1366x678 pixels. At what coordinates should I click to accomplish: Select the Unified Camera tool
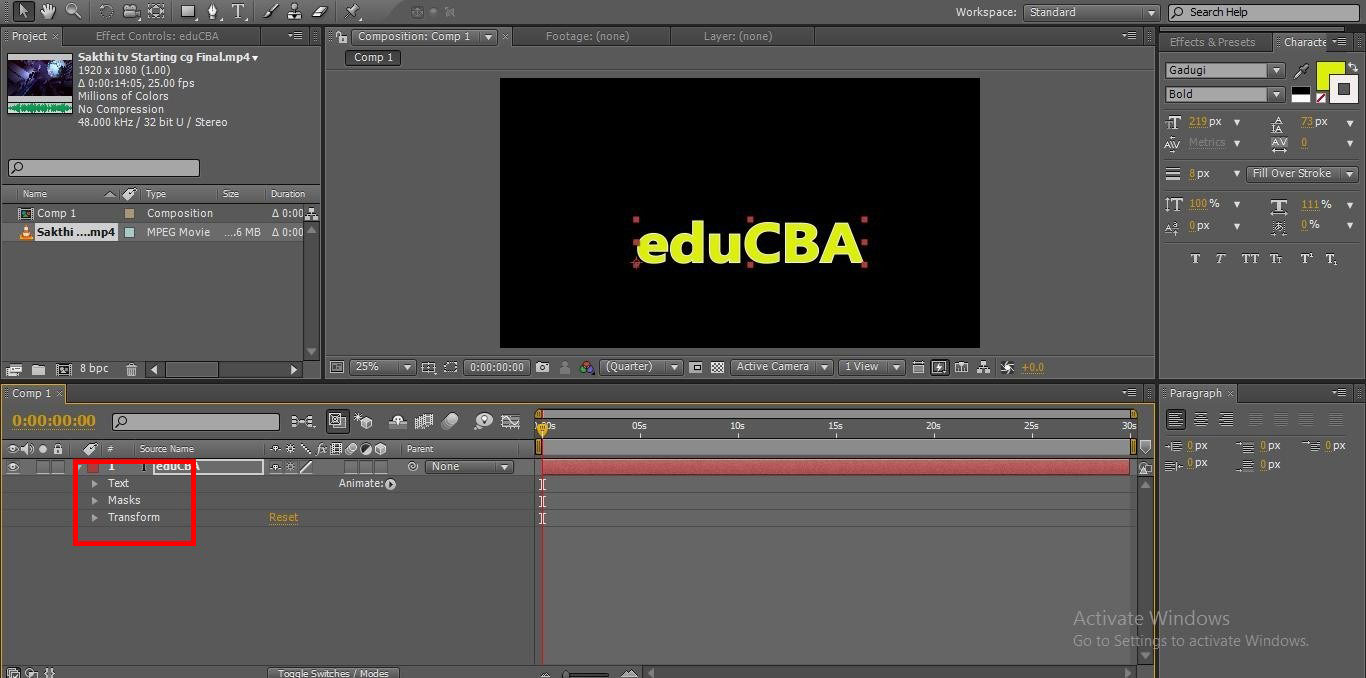[131, 12]
